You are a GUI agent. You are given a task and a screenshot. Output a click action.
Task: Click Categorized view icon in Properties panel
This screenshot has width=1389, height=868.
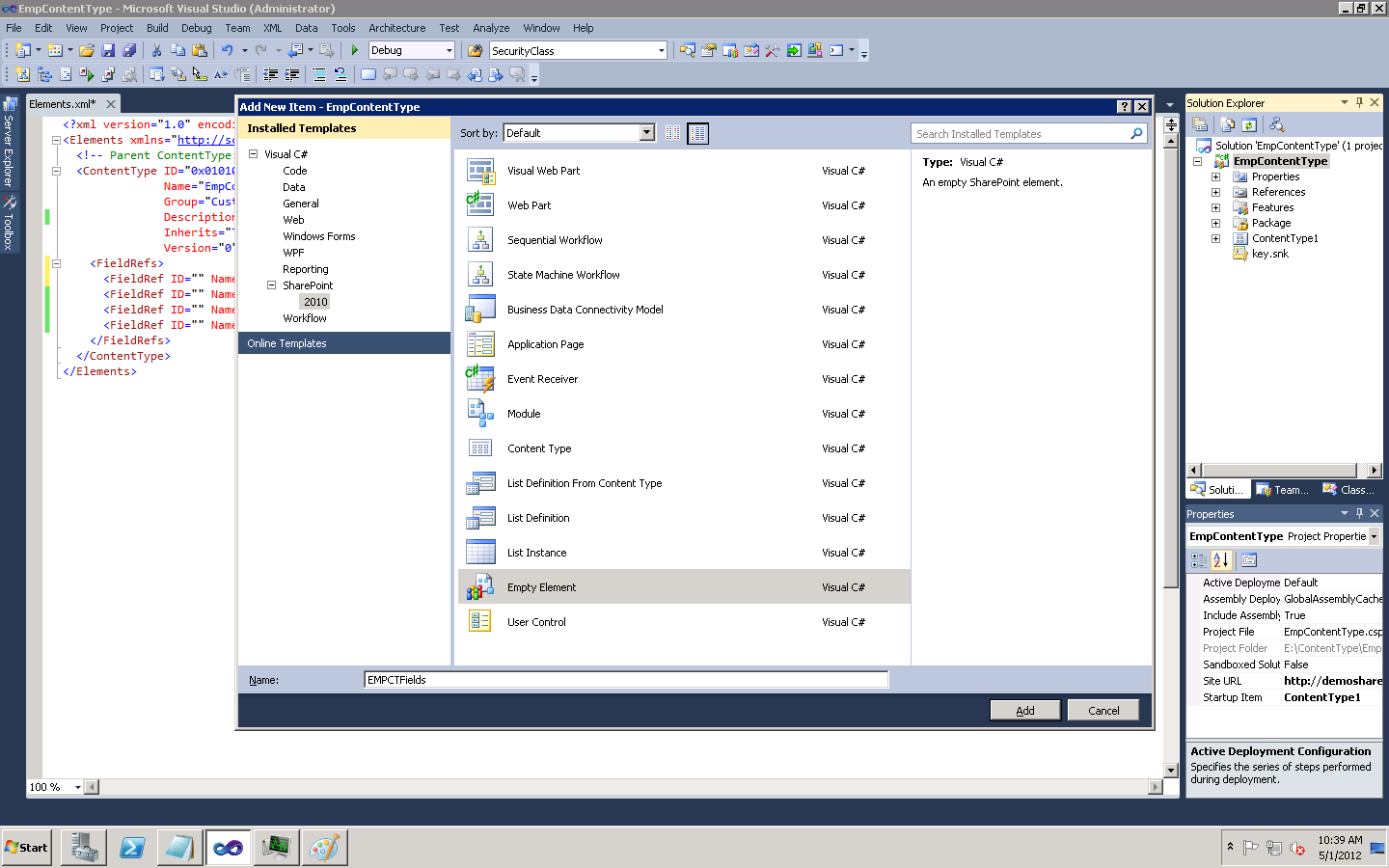click(1199, 560)
